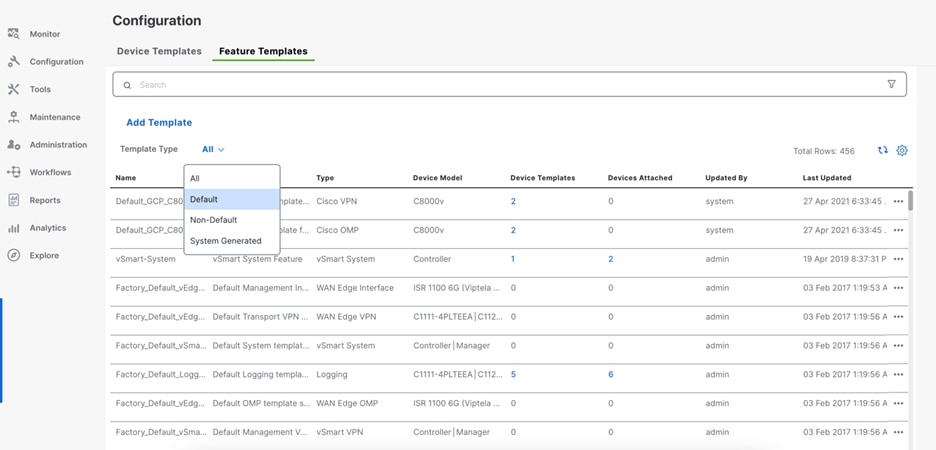
Task: Switch to Feature Templates tab
Action: (x=263, y=51)
